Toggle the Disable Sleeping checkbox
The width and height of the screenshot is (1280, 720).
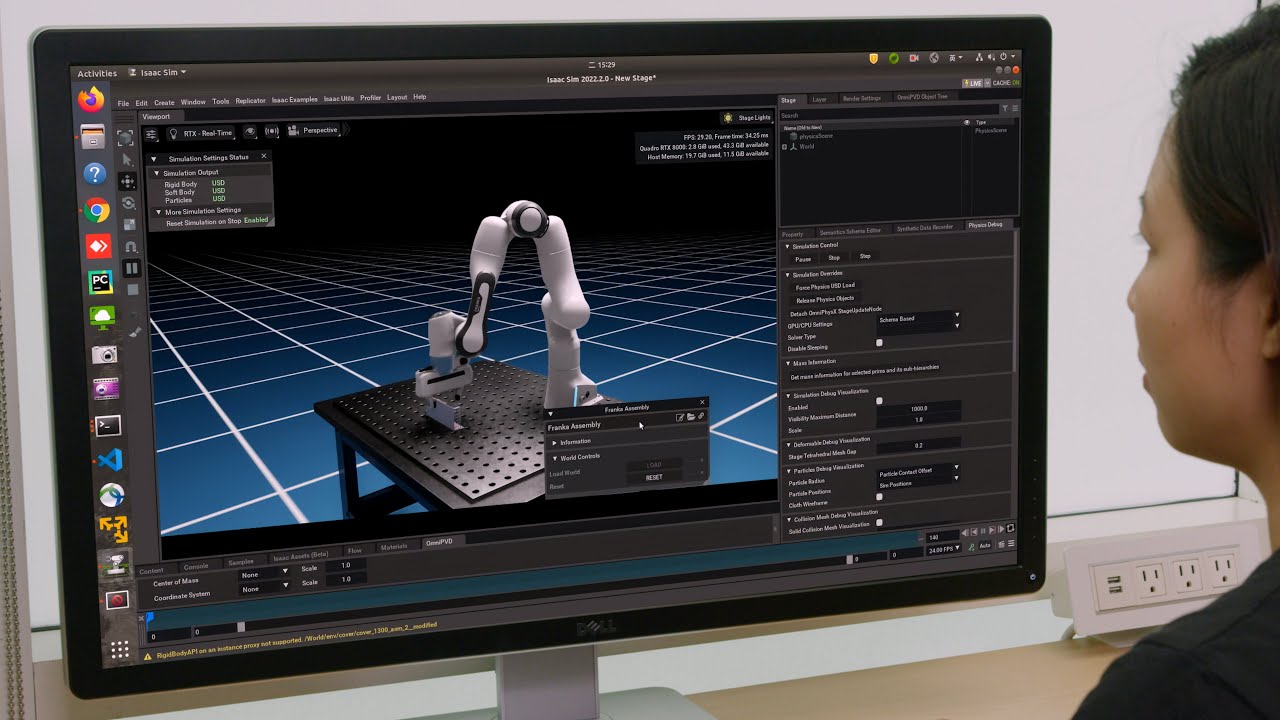[x=879, y=343]
